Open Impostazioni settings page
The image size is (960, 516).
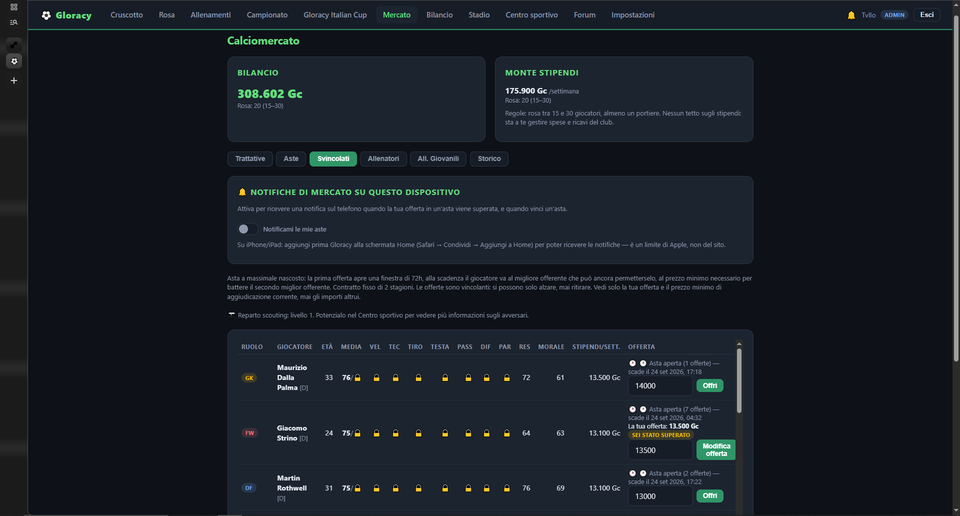pos(632,15)
